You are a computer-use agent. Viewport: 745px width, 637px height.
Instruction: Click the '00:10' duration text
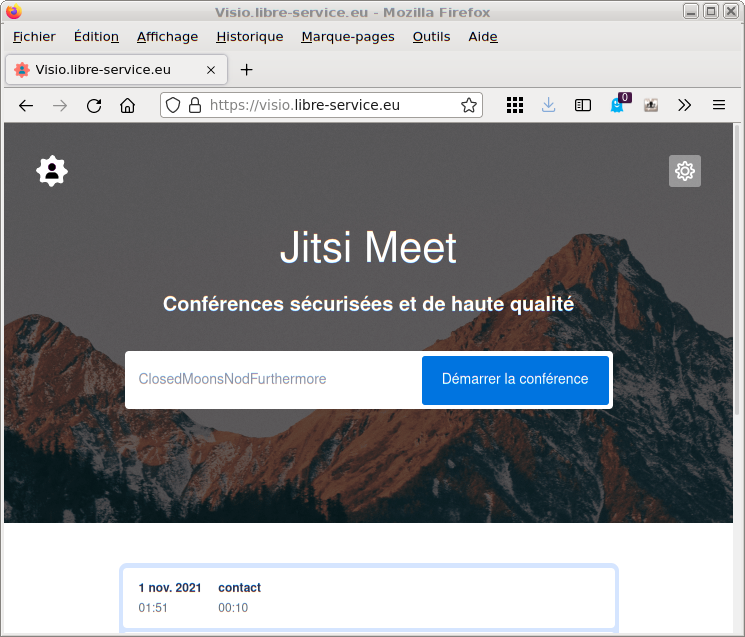(x=233, y=608)
